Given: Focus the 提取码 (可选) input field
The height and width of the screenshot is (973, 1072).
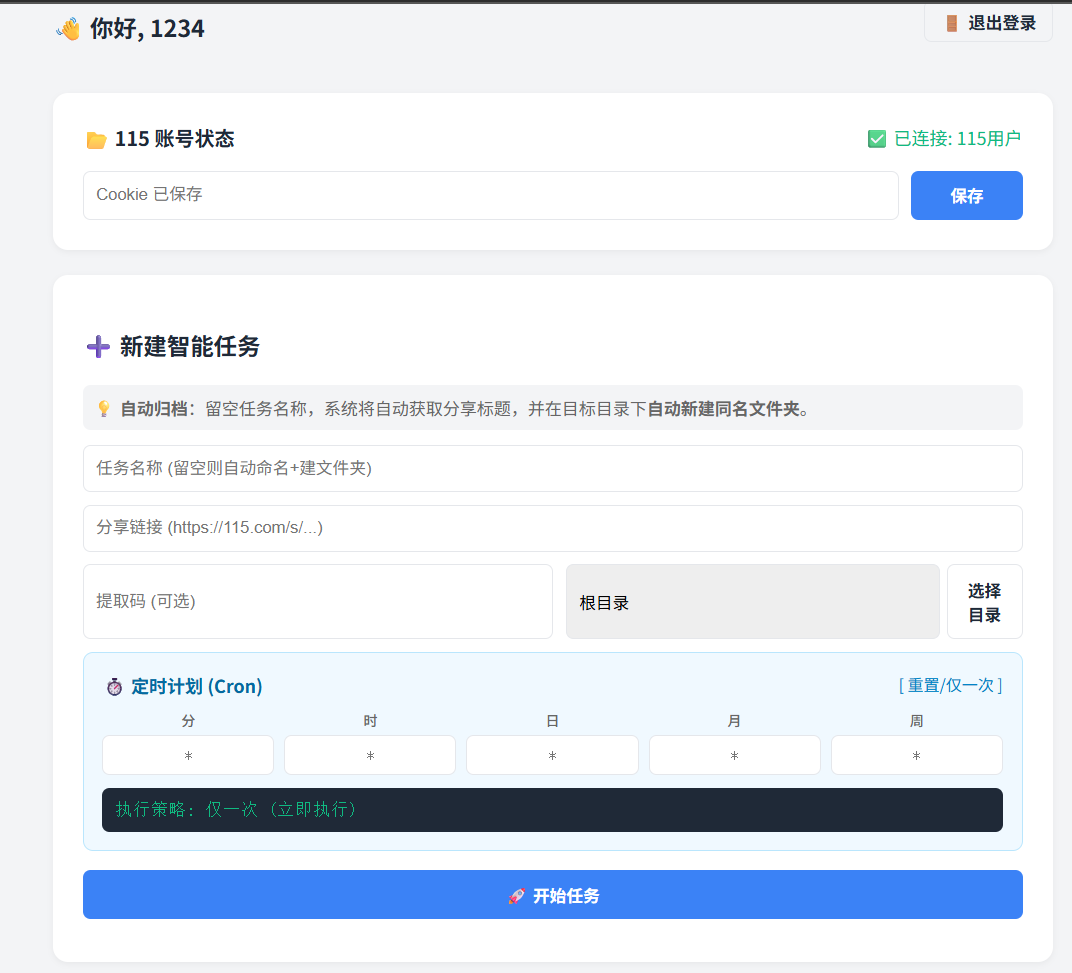Looking at the screenshot, I should 318,602.
